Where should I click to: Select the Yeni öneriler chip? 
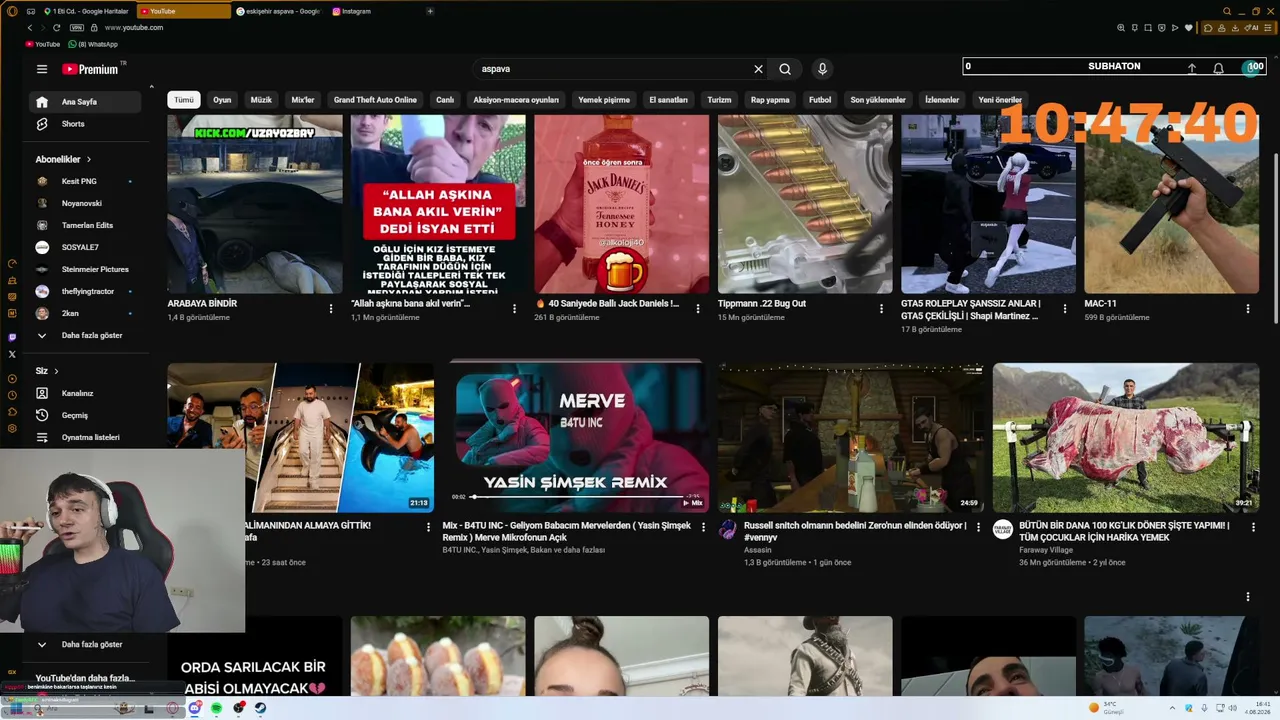pyautogui.click(x=1000, y=100)
